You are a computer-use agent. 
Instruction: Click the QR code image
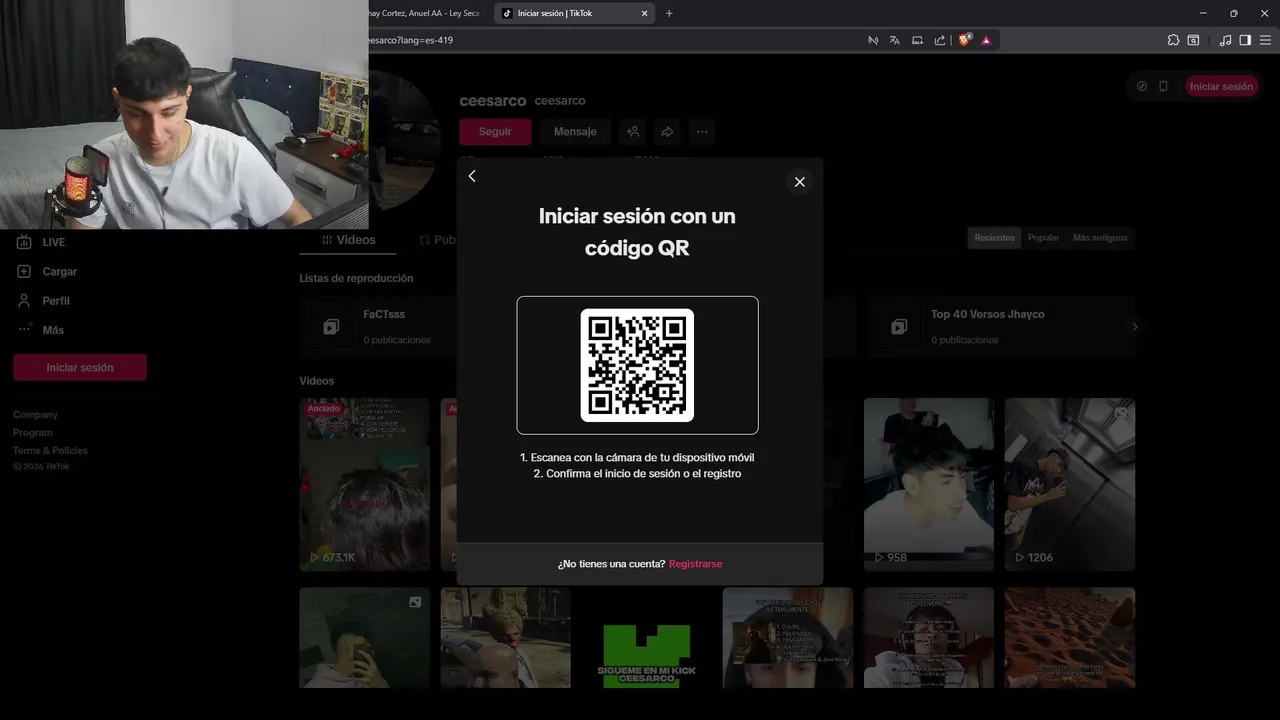pos(637,365)
